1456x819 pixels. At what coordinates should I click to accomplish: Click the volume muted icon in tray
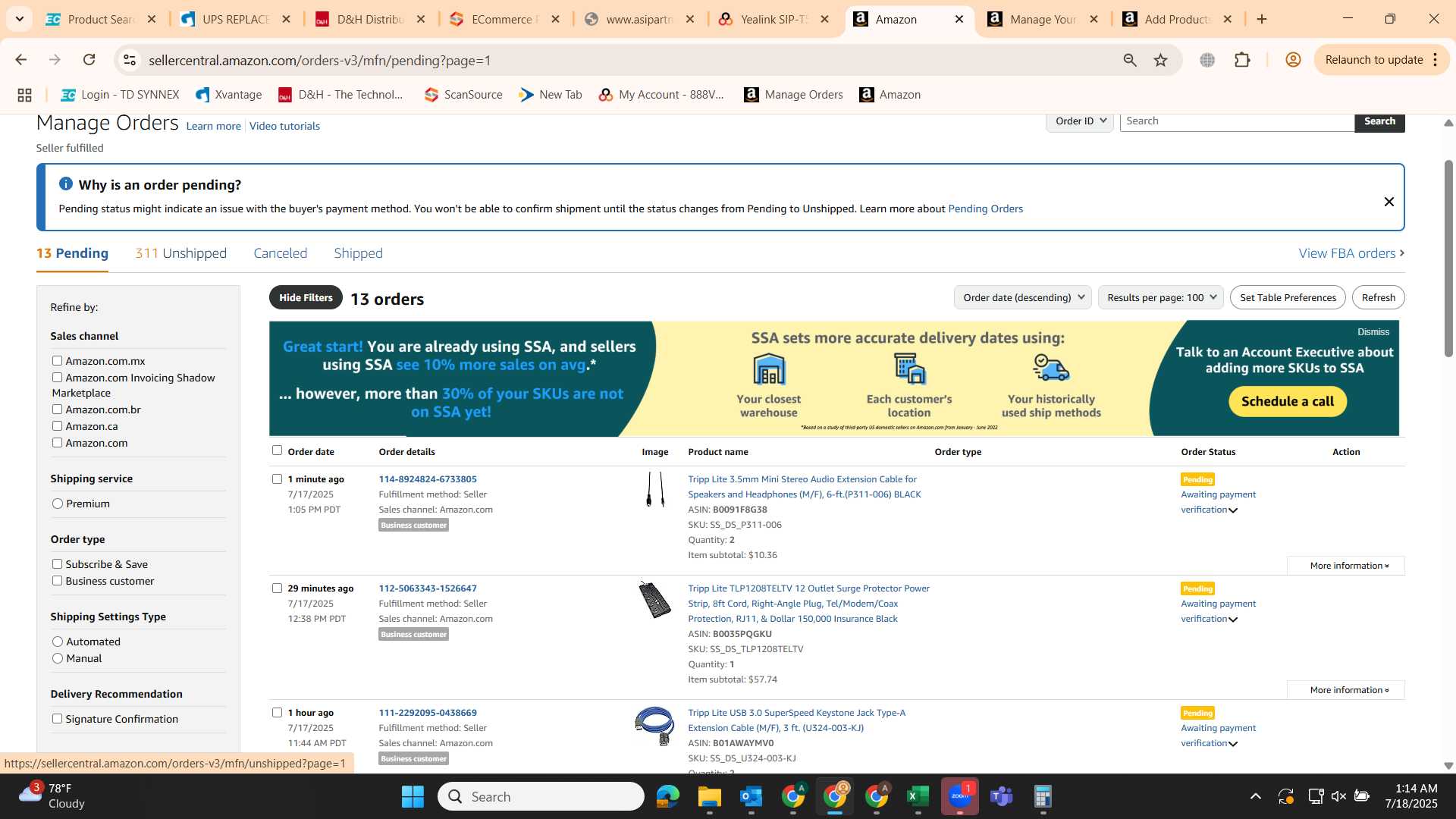point(1338,796)
